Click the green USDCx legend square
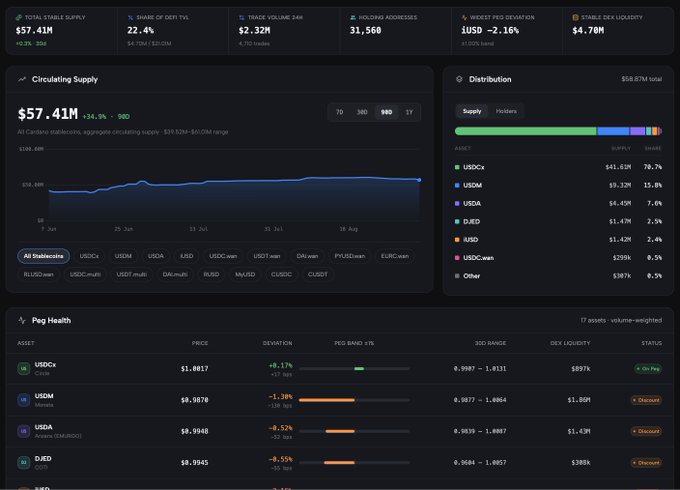The image size is (680, 490). (x=457, y=167)
